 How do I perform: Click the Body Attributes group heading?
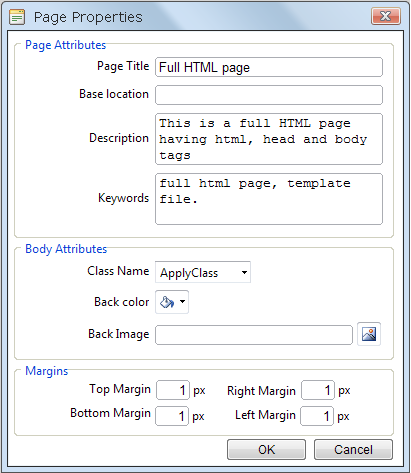[66, 249]
